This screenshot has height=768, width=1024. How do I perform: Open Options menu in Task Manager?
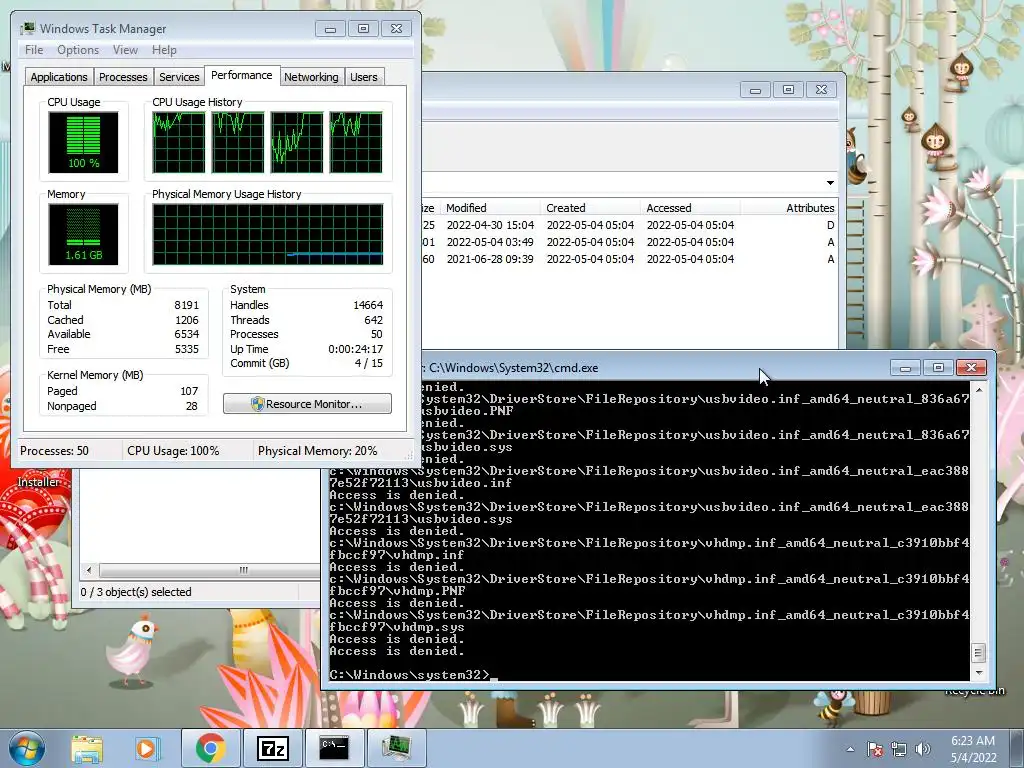tap(78, 50)
